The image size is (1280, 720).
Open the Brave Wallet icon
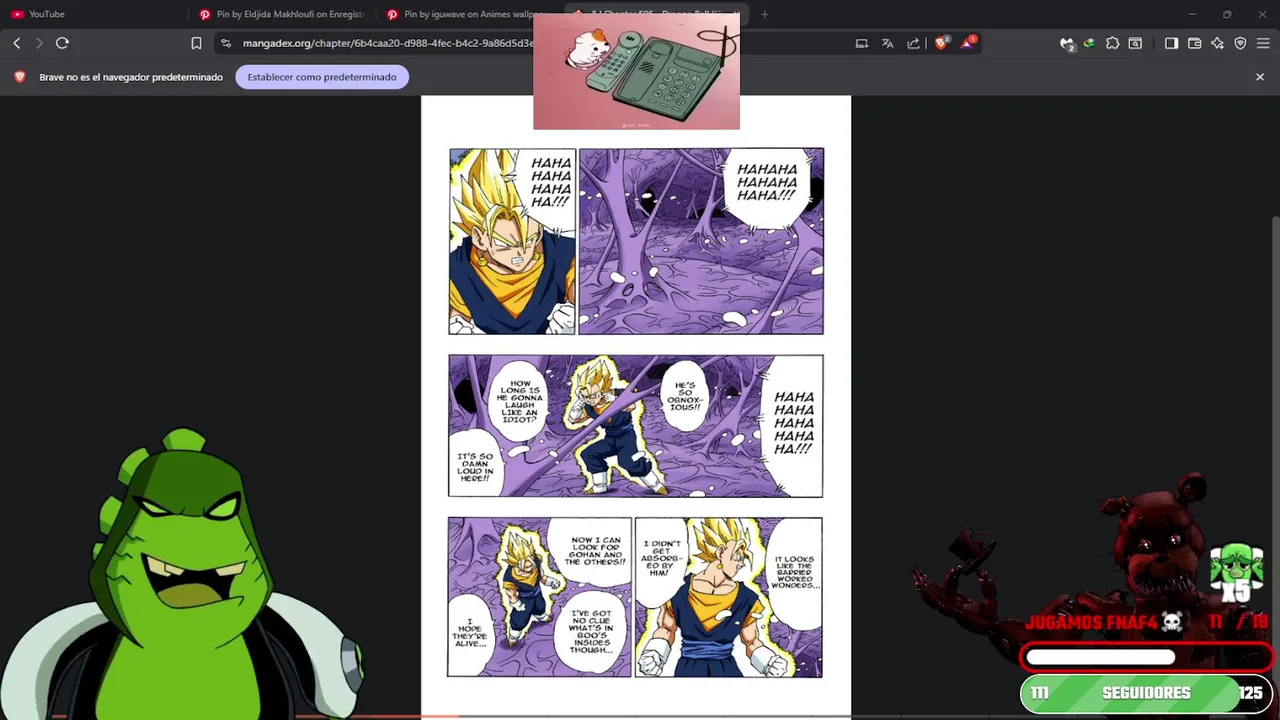[1194, 43]
